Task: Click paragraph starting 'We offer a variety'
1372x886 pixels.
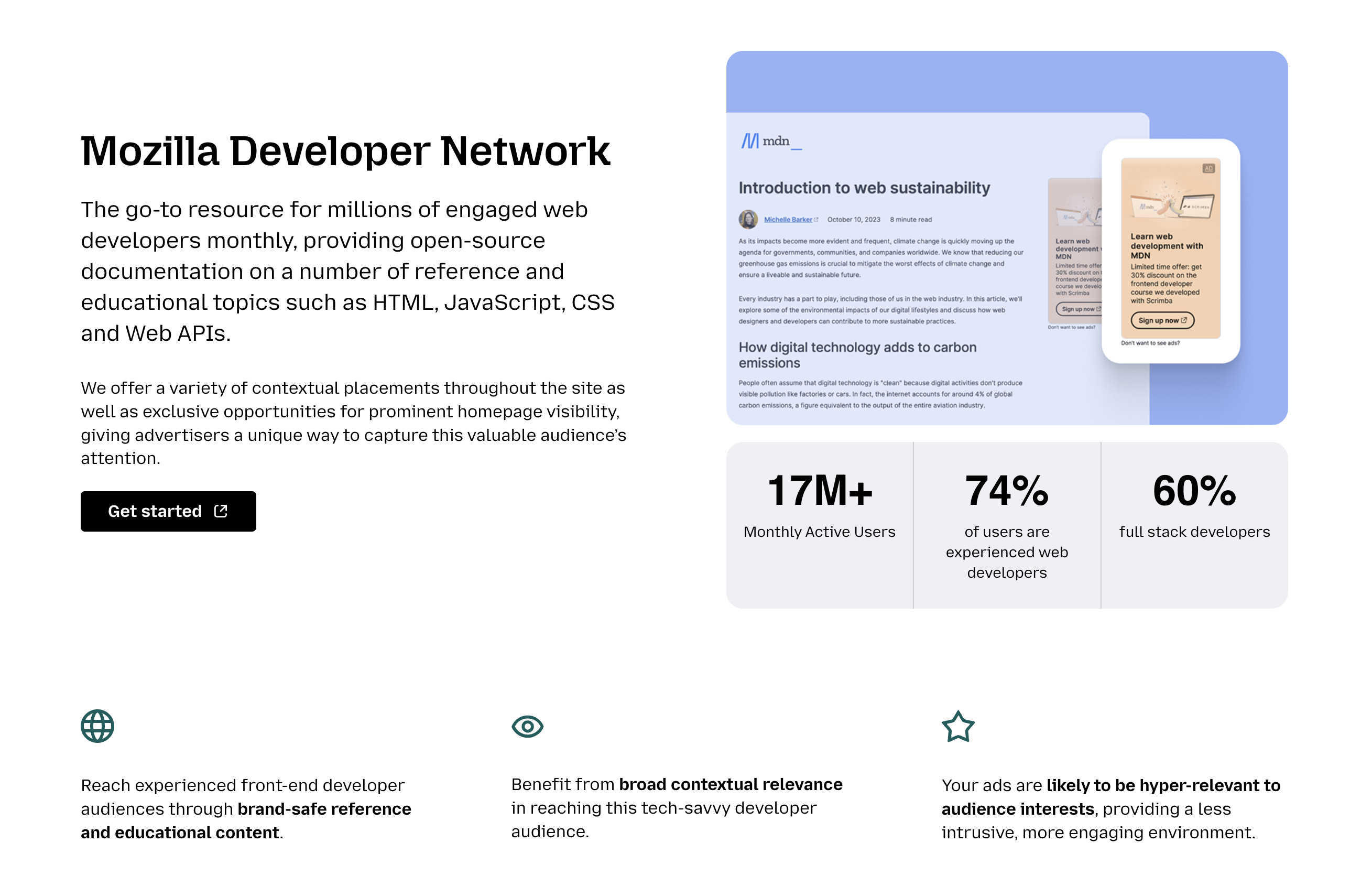Action: [353, 423]
